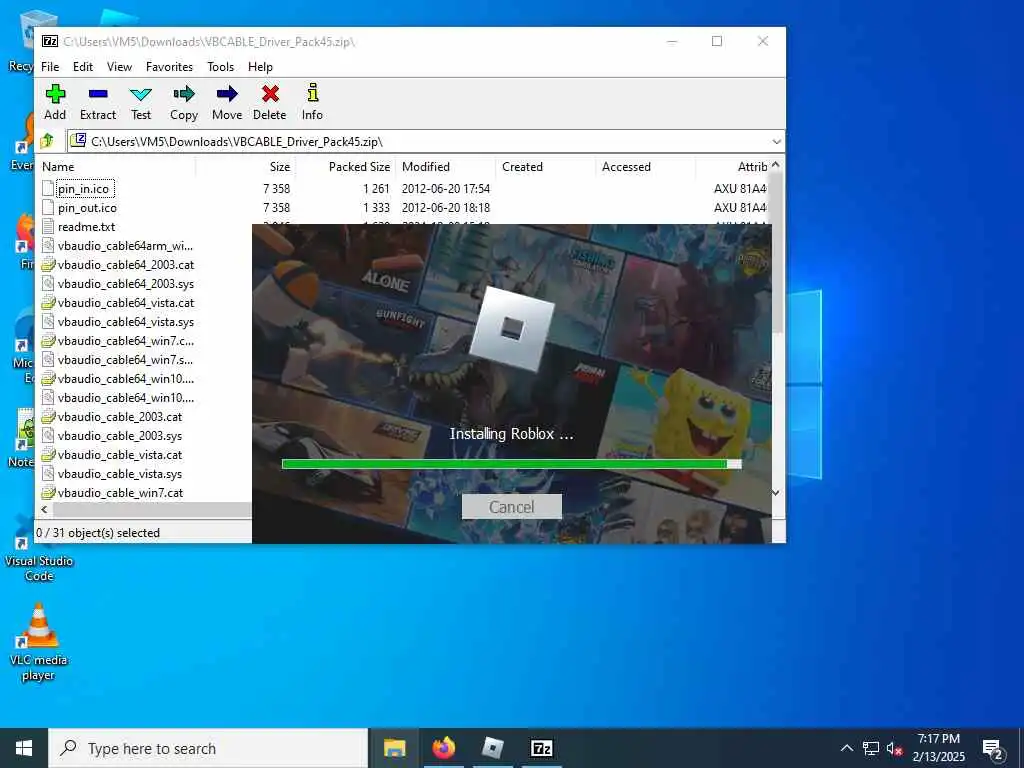Sort by Accessed column header
This screenshot has height=768, width=1024.
point(645,167)
